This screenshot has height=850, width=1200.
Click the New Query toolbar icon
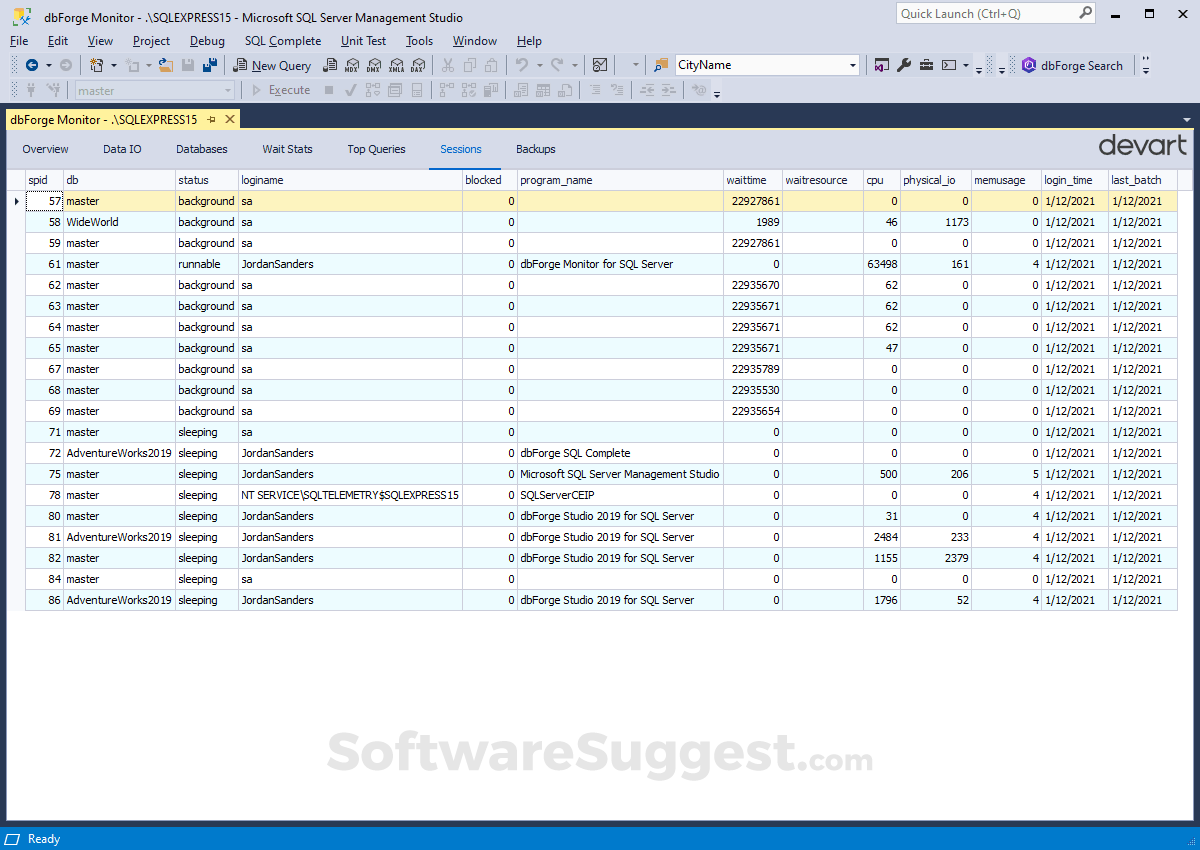[272, 65]
